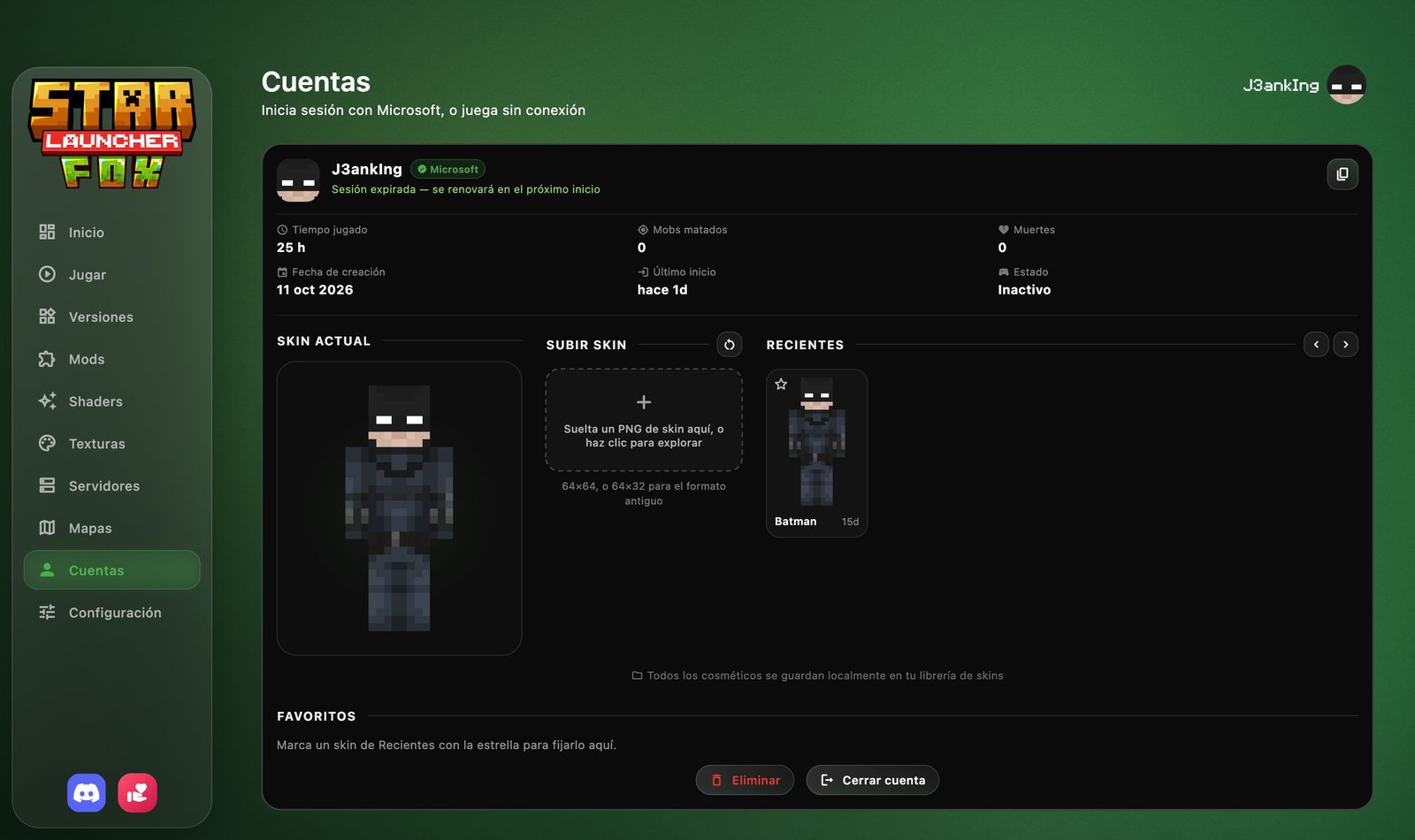The width and height of the screenshot is (1415, 840).
Task: Open the Mapas section
Action: [112, 529]
